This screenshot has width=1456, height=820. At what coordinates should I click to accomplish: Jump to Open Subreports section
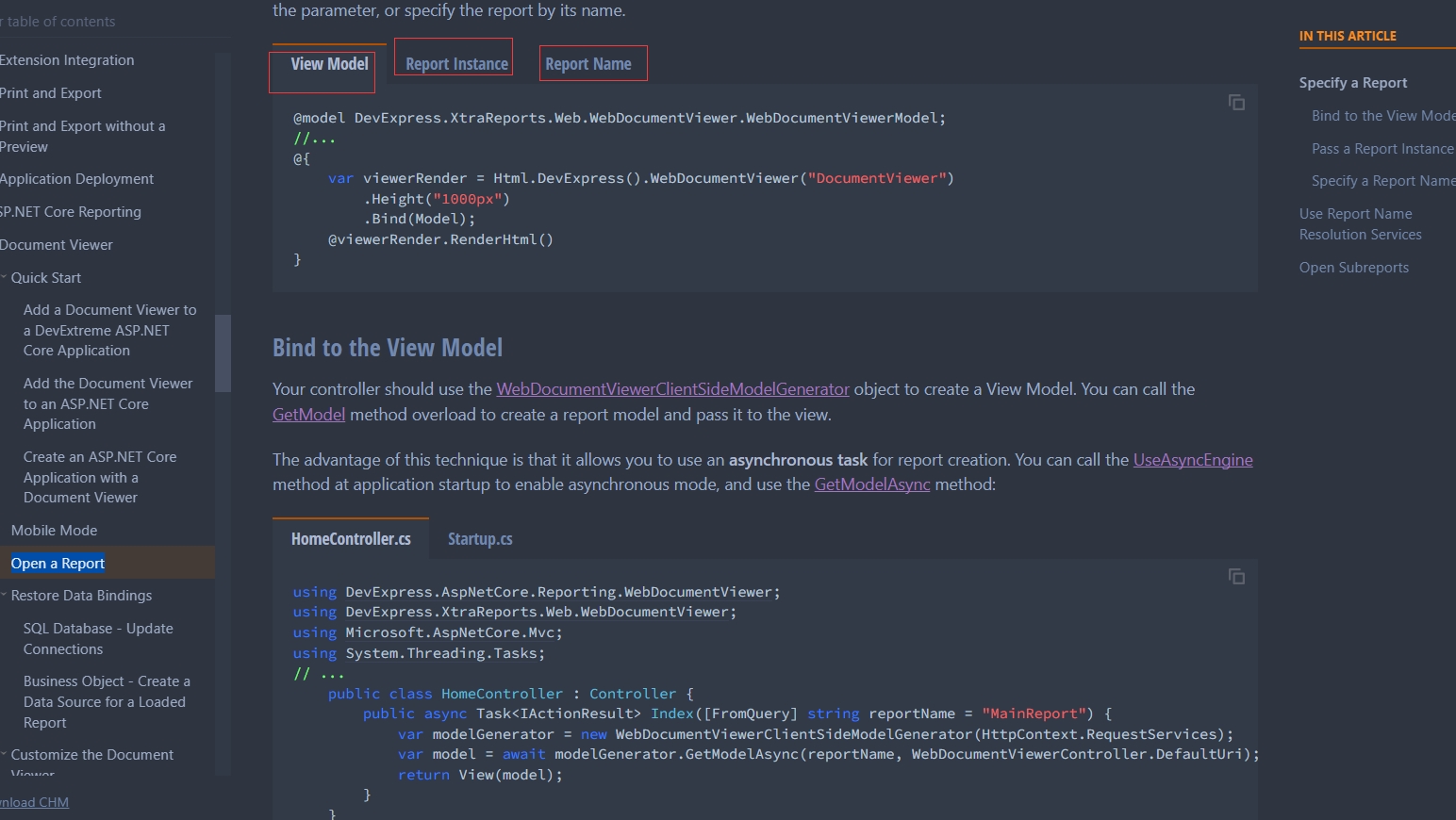click(1354, 268)
